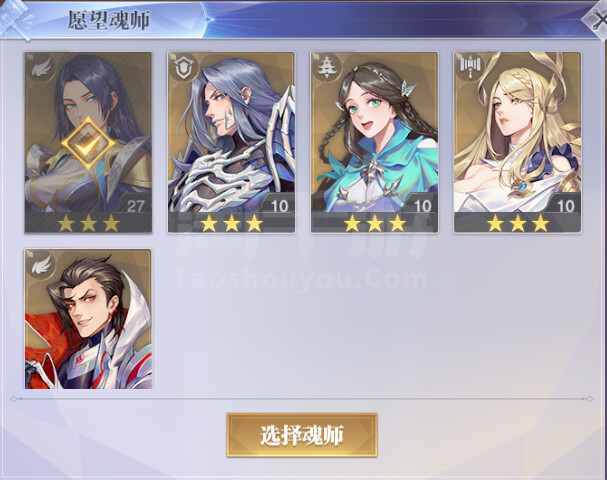
Task: Click the pillars emblem icon on blonde card
Action: tap(470, 66)
